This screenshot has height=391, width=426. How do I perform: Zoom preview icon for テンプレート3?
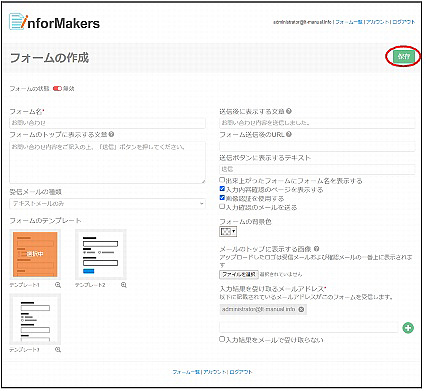tap(58, 350)
